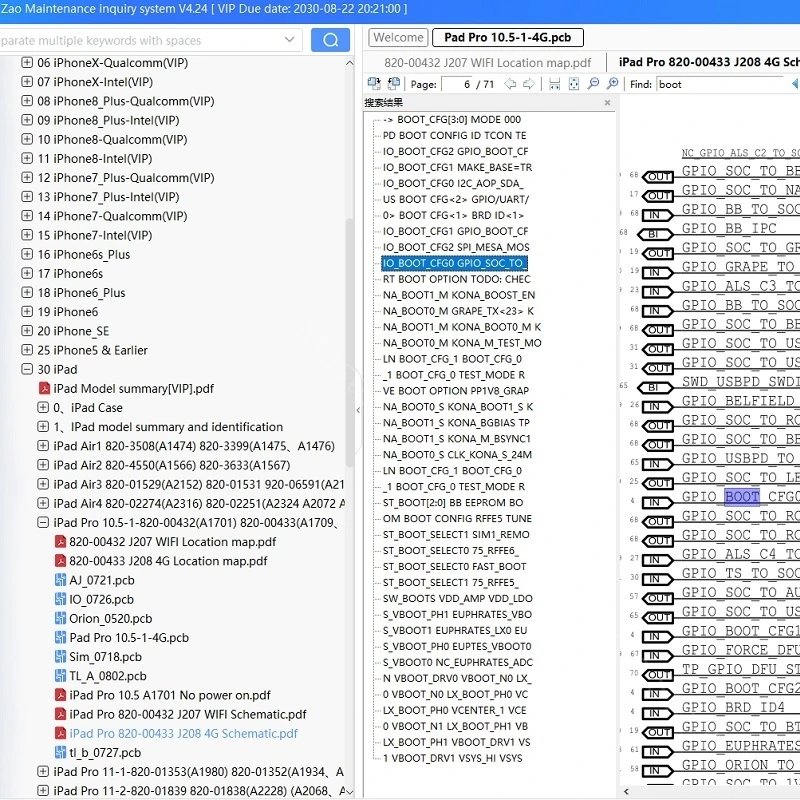Switch to 820-00432 J207 WIFI Location map.pdf tab
The height and width of the screenshot is (800, 800).
[x=487, y=63]
